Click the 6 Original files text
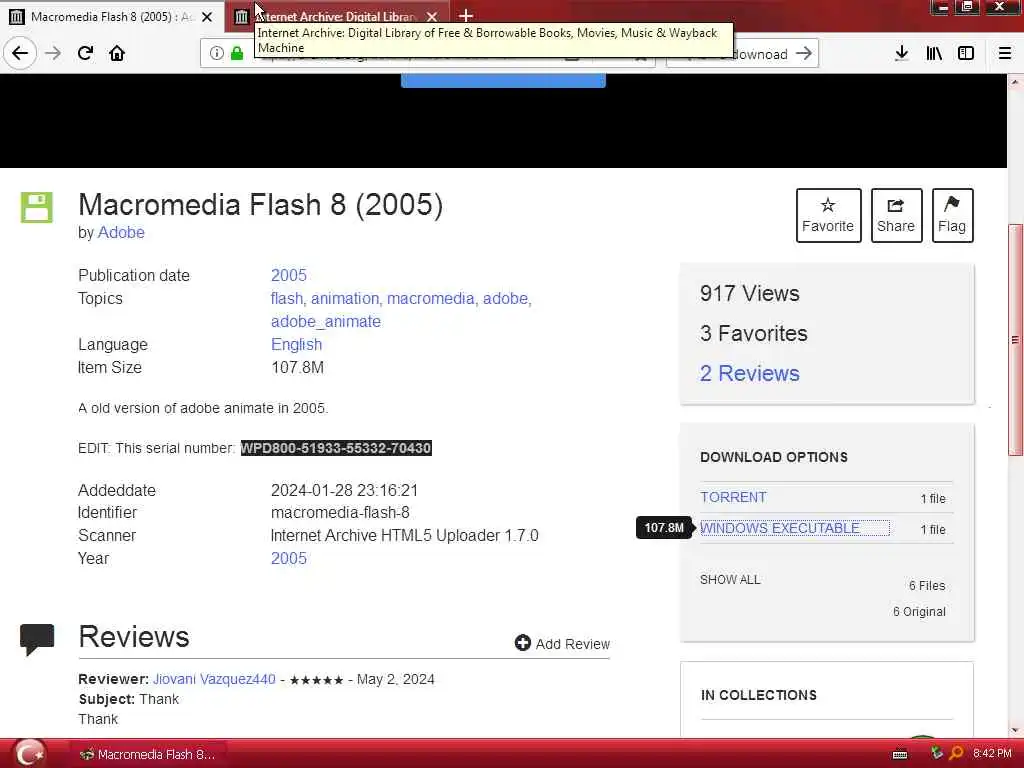The width and height of the screenshot is (1024, 768). [919, 611]
